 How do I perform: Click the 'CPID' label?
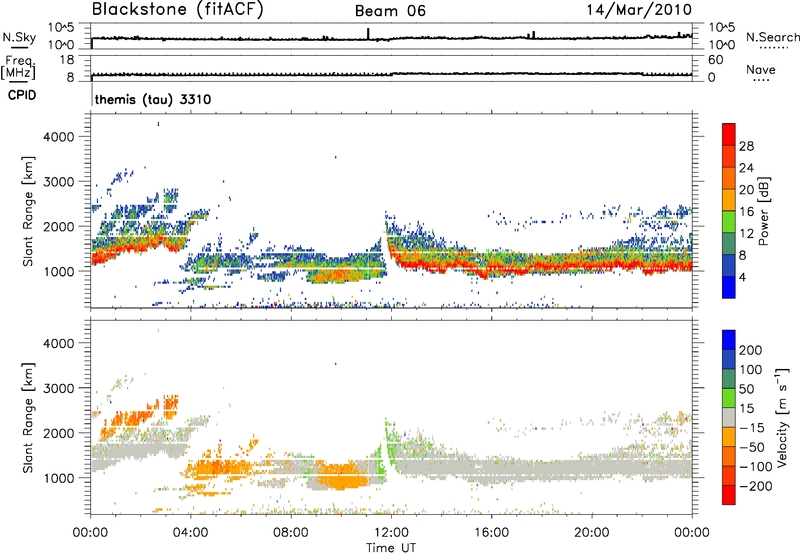pyautogui.click(x=22, y=95)
